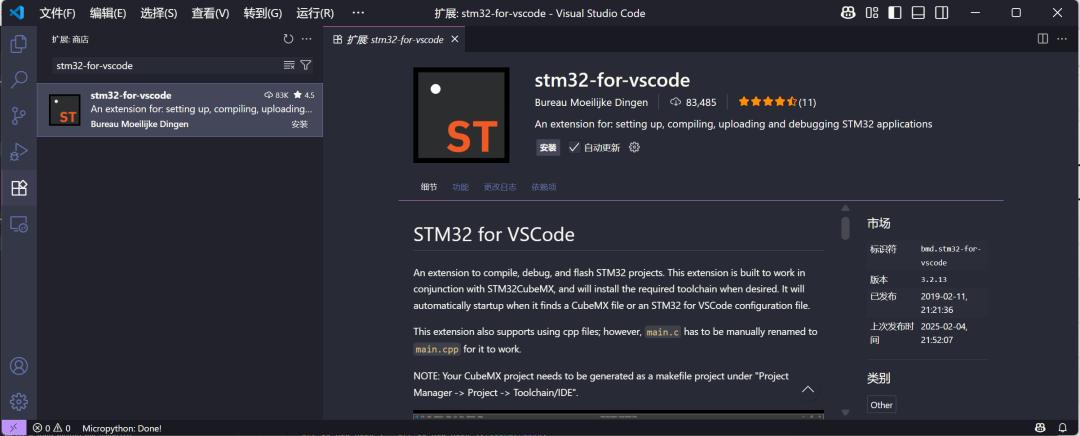Open the 运行(R) menu

click(315, 13)
